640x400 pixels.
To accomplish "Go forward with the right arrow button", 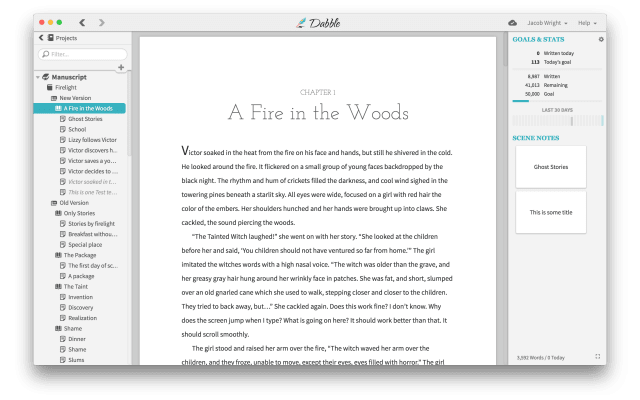I will click(x=102, y=22).
